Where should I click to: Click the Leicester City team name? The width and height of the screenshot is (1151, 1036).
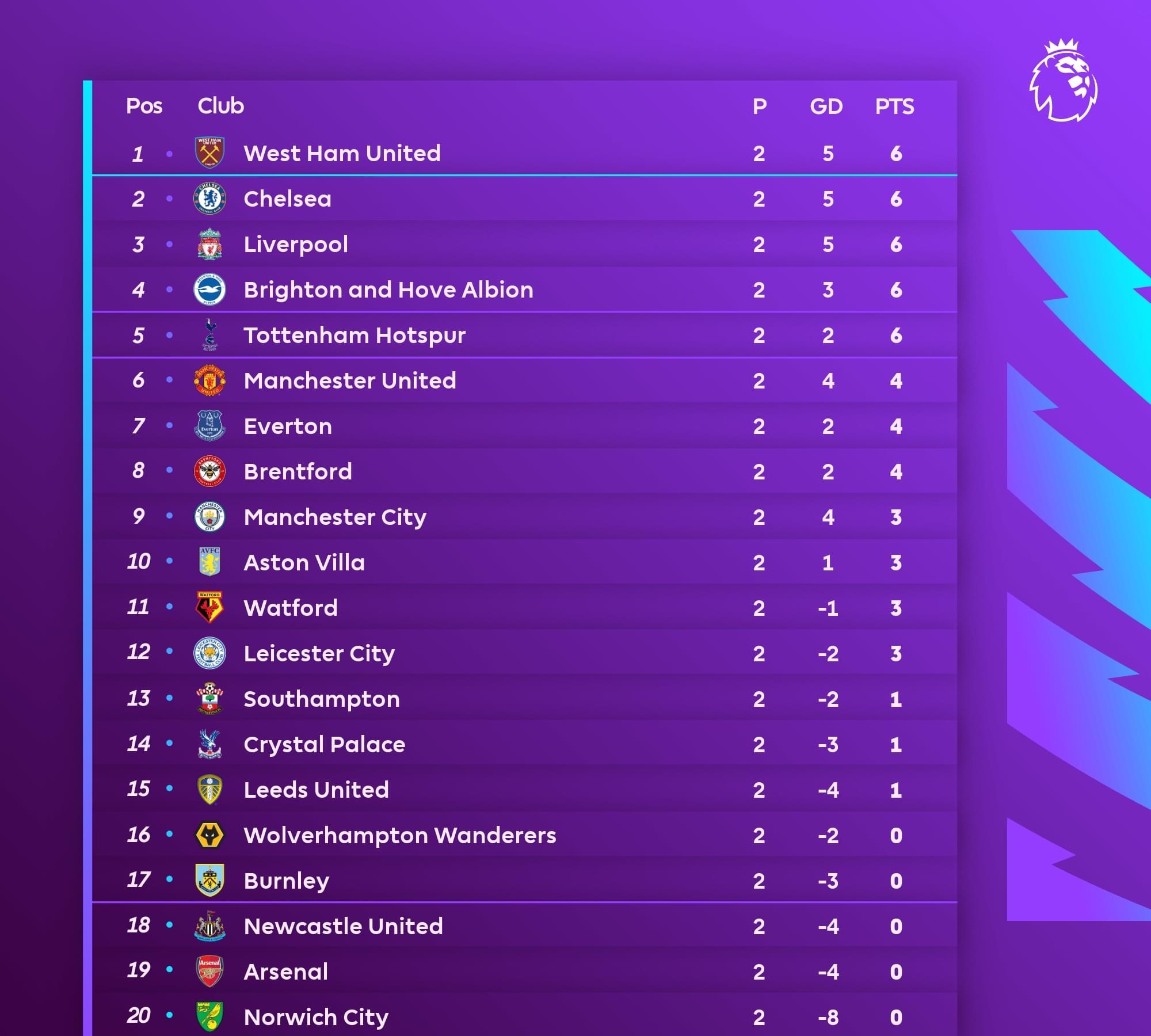tap(319, 653)
